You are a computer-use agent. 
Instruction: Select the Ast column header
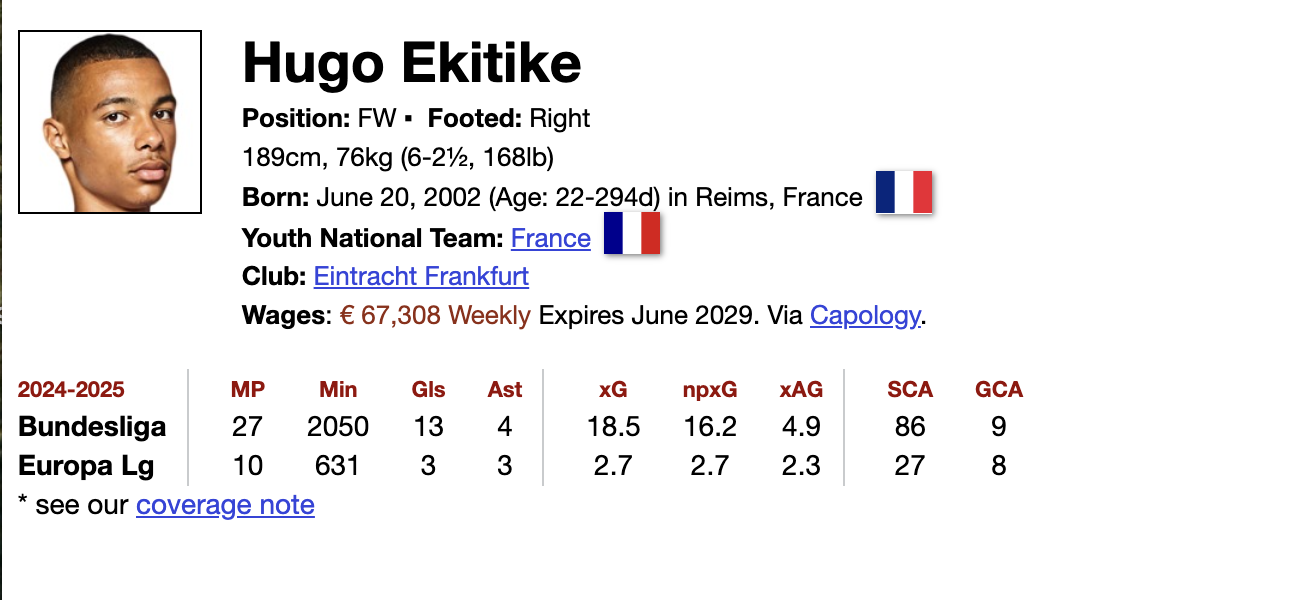[x=505, y=390]
